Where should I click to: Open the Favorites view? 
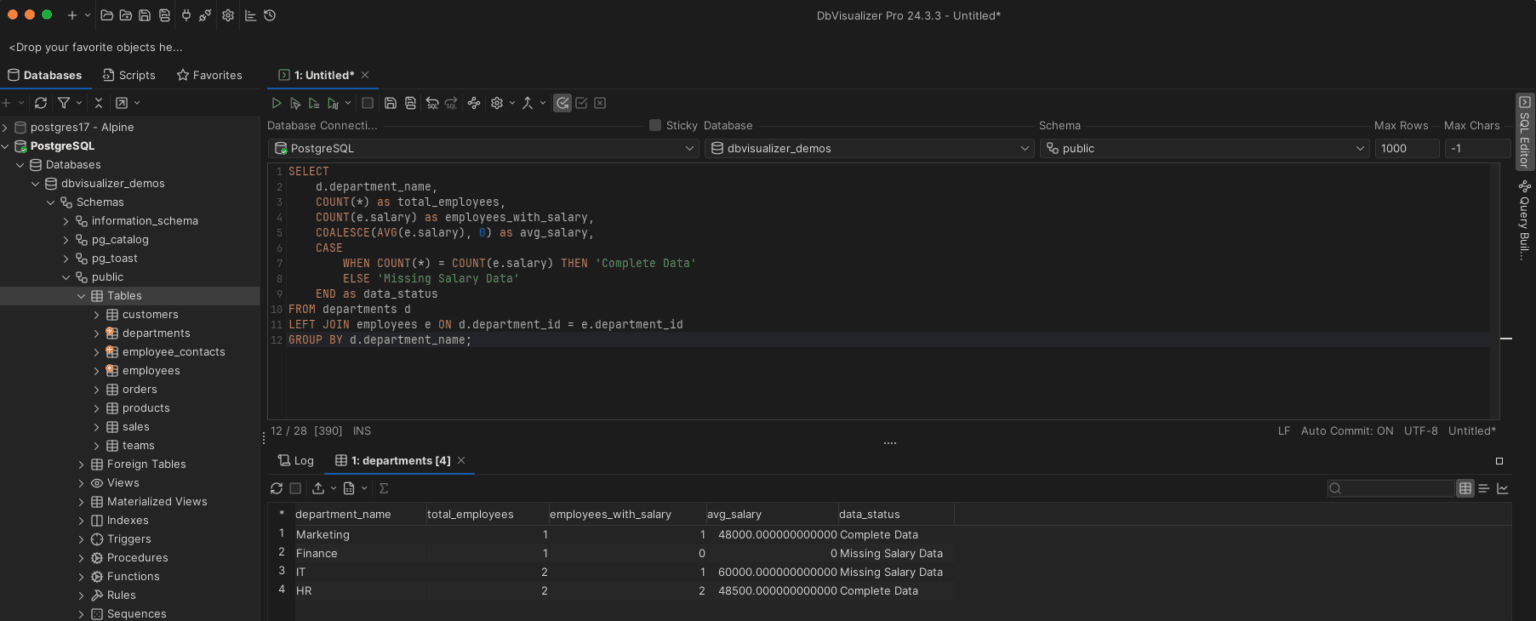209,74
